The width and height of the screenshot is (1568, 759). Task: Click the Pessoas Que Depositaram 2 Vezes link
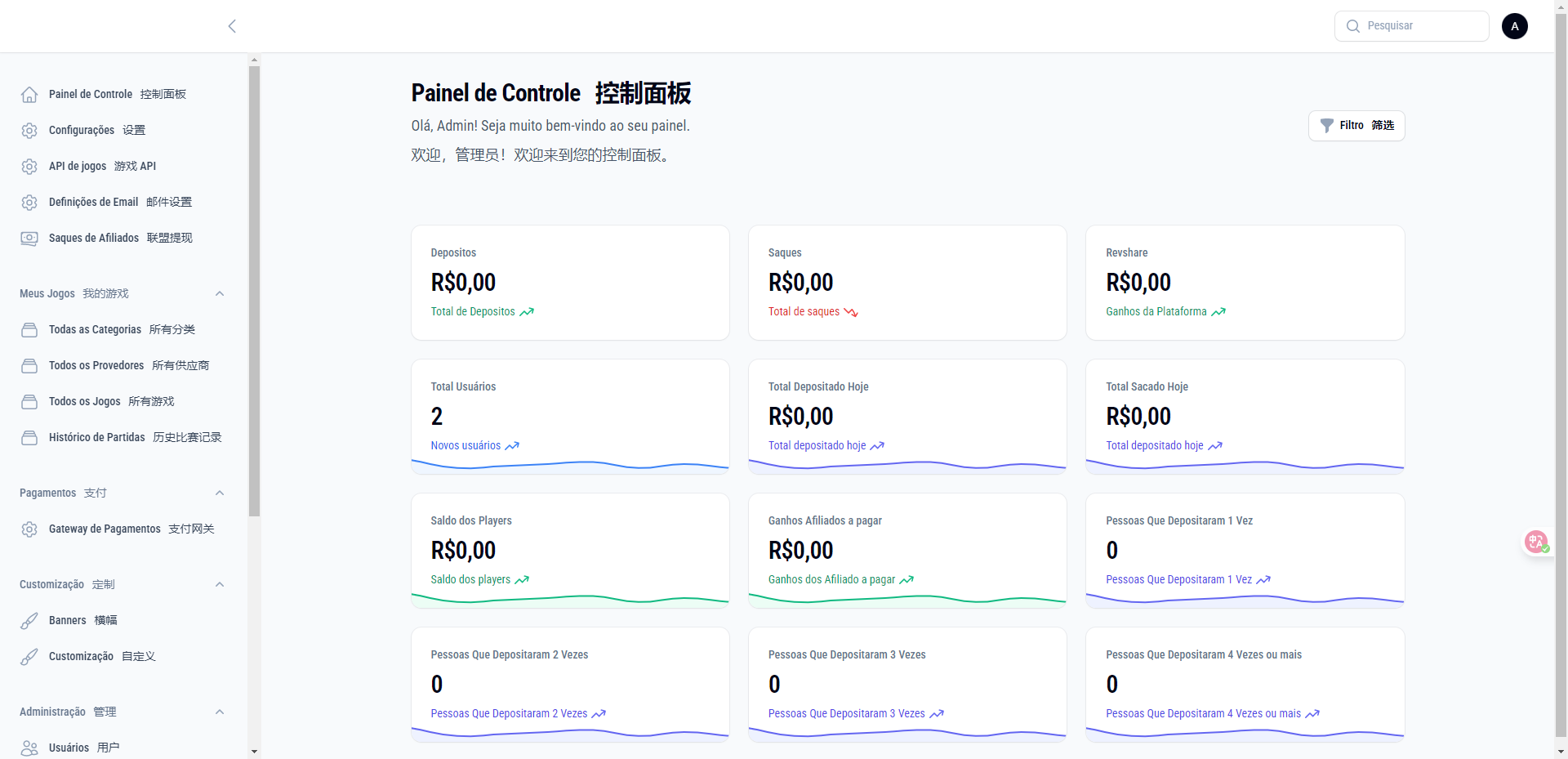point(509,714)
